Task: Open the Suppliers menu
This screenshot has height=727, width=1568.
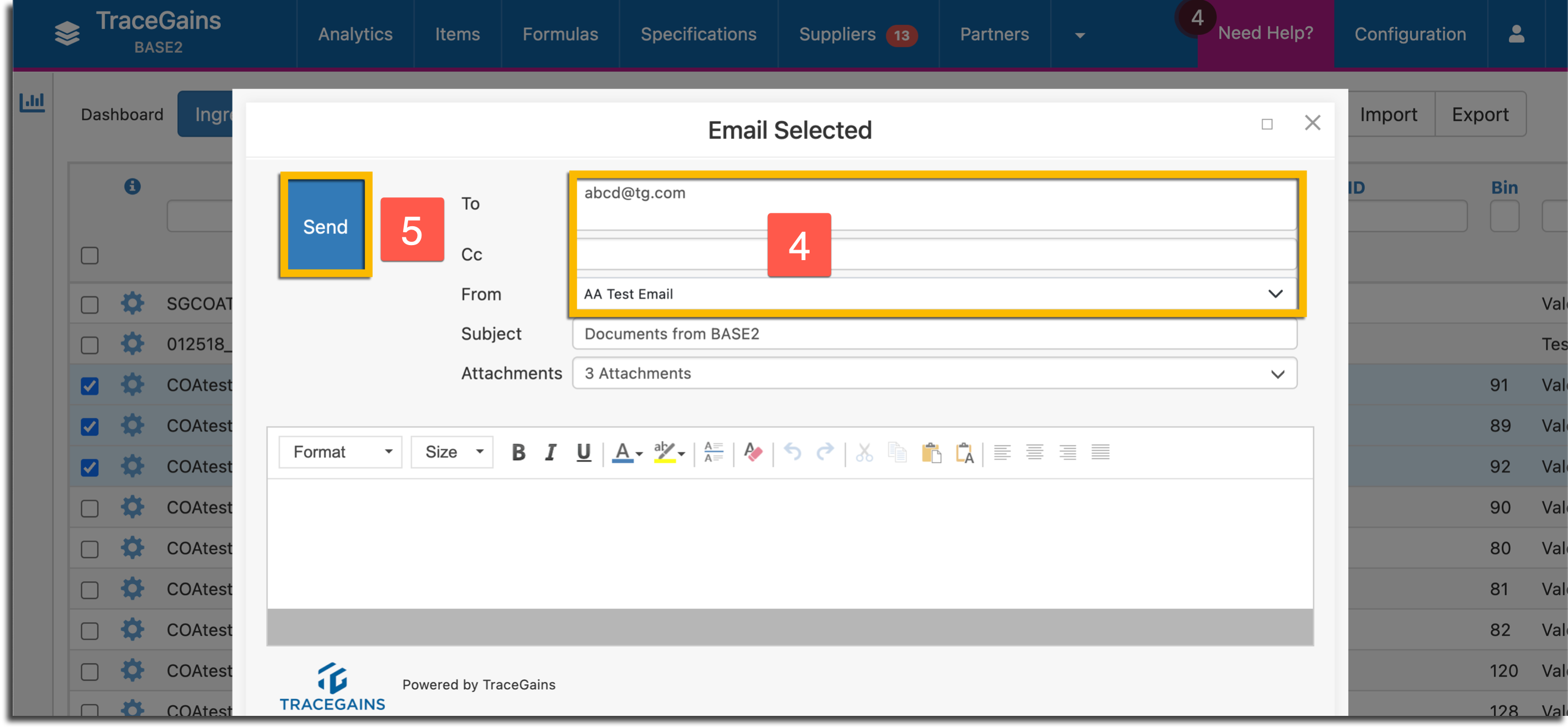Action: pyautogui.click(x=857, y=34)
